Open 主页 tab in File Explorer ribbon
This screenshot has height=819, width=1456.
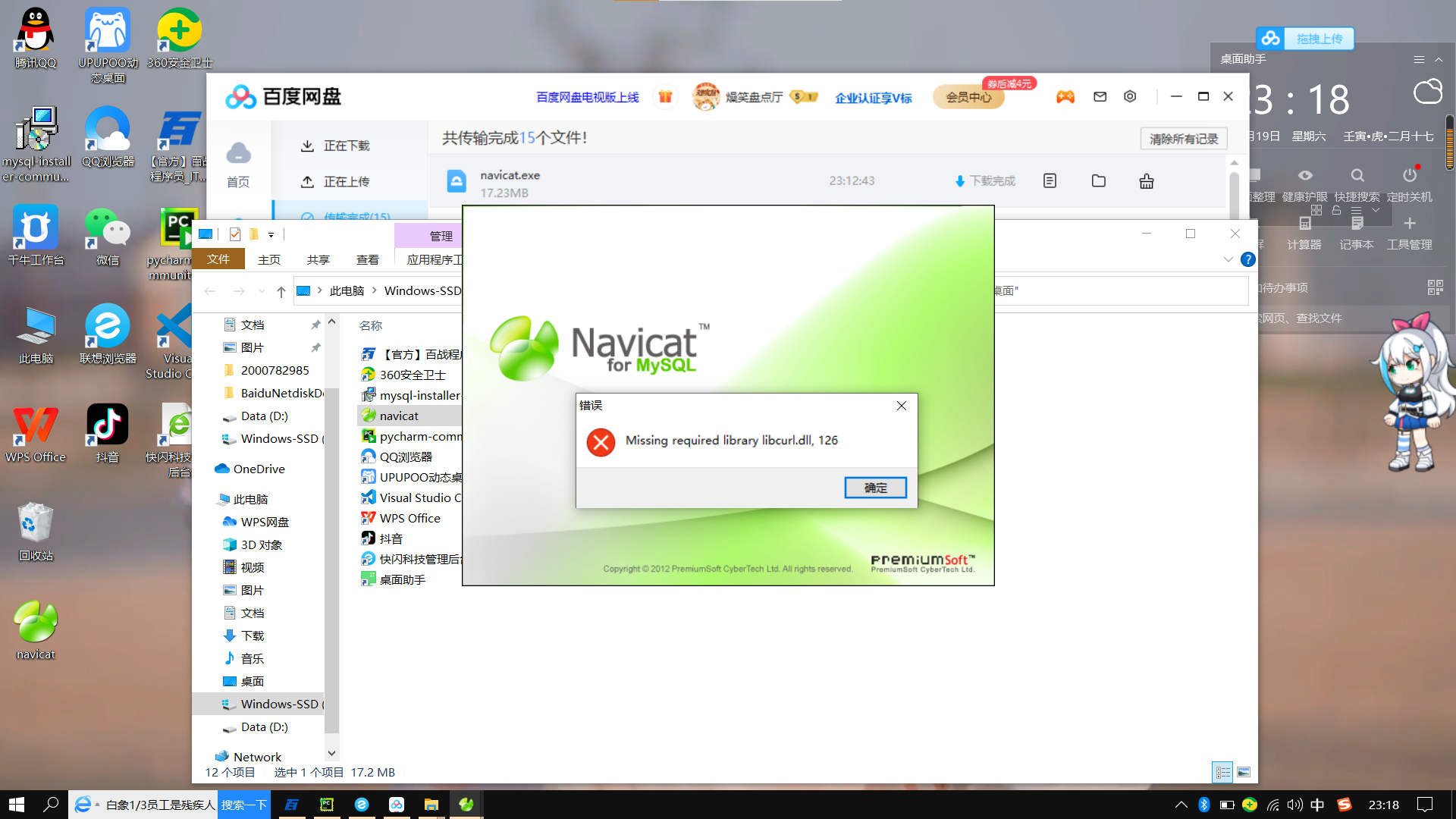pyautogui.click(x=269, y=259)
